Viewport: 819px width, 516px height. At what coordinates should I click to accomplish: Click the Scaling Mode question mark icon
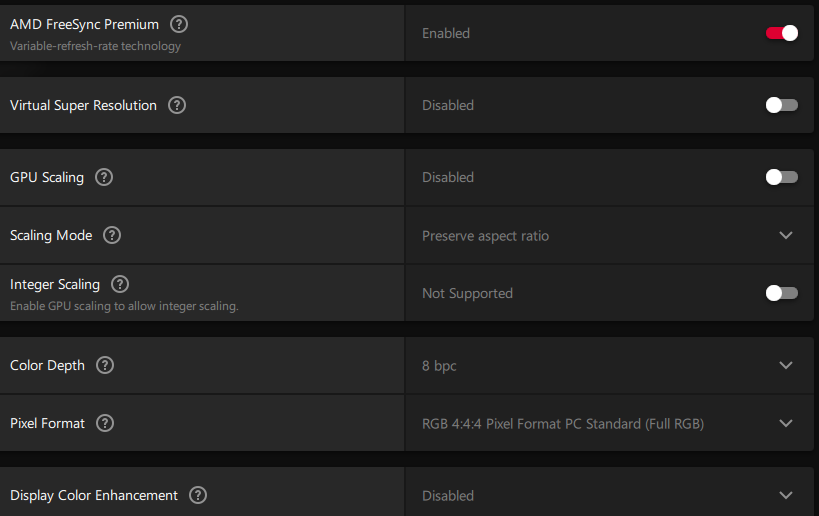coord(112,235)
